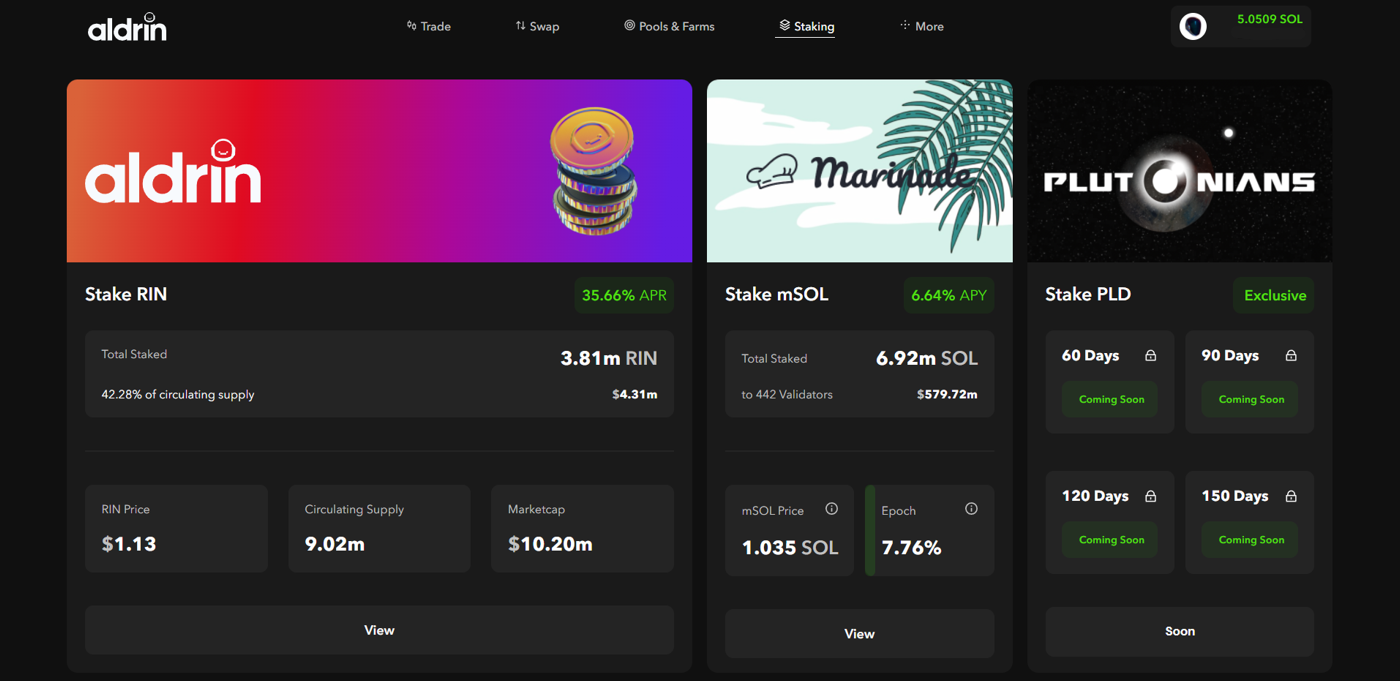Screen dimensions: 1400x681
Task: Click the Stake mSOL heading
Action: tap(777, 294)
